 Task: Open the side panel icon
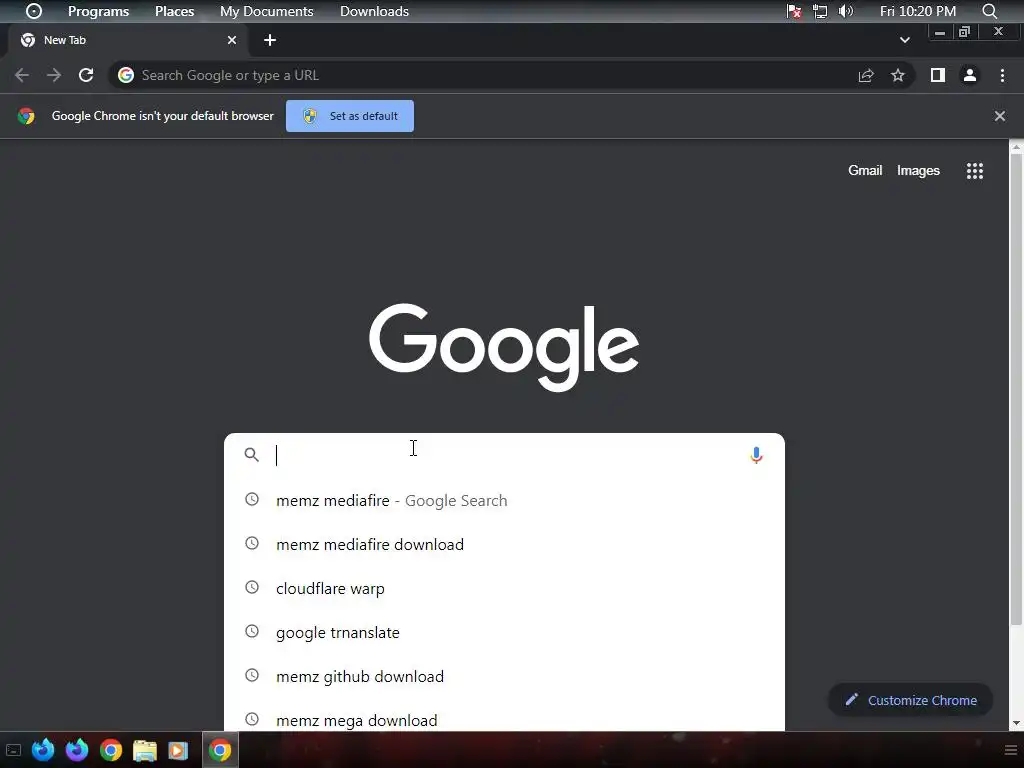coord(938,75)
